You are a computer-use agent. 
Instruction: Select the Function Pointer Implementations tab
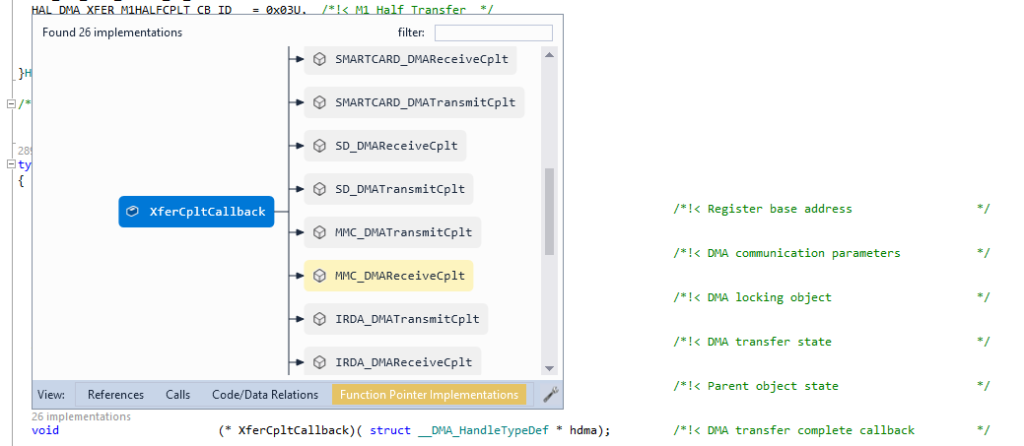click(x=429, y=395)
